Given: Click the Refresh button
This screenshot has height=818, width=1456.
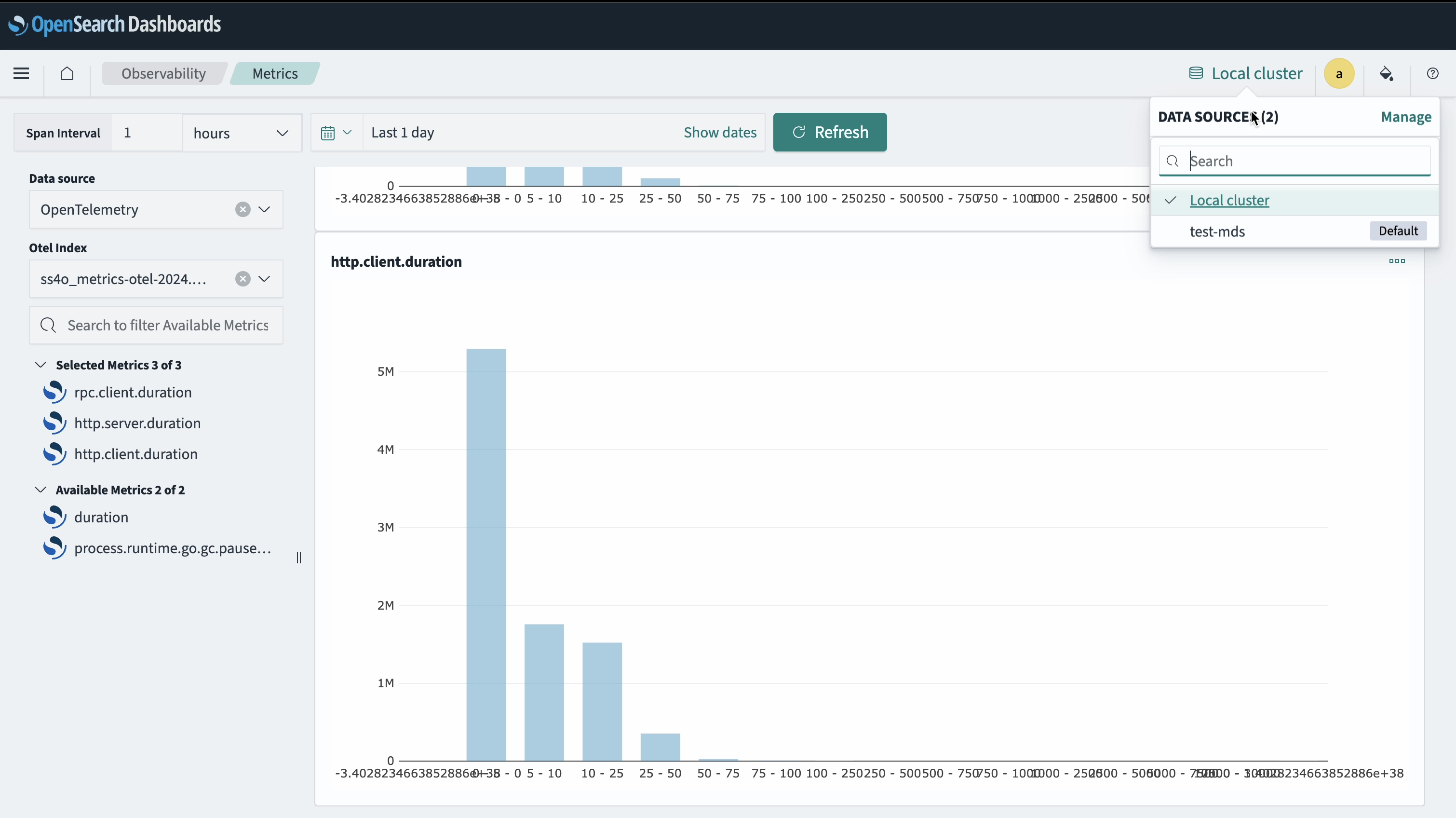Looking at the screenshot, I should click(x=829, y=132).
